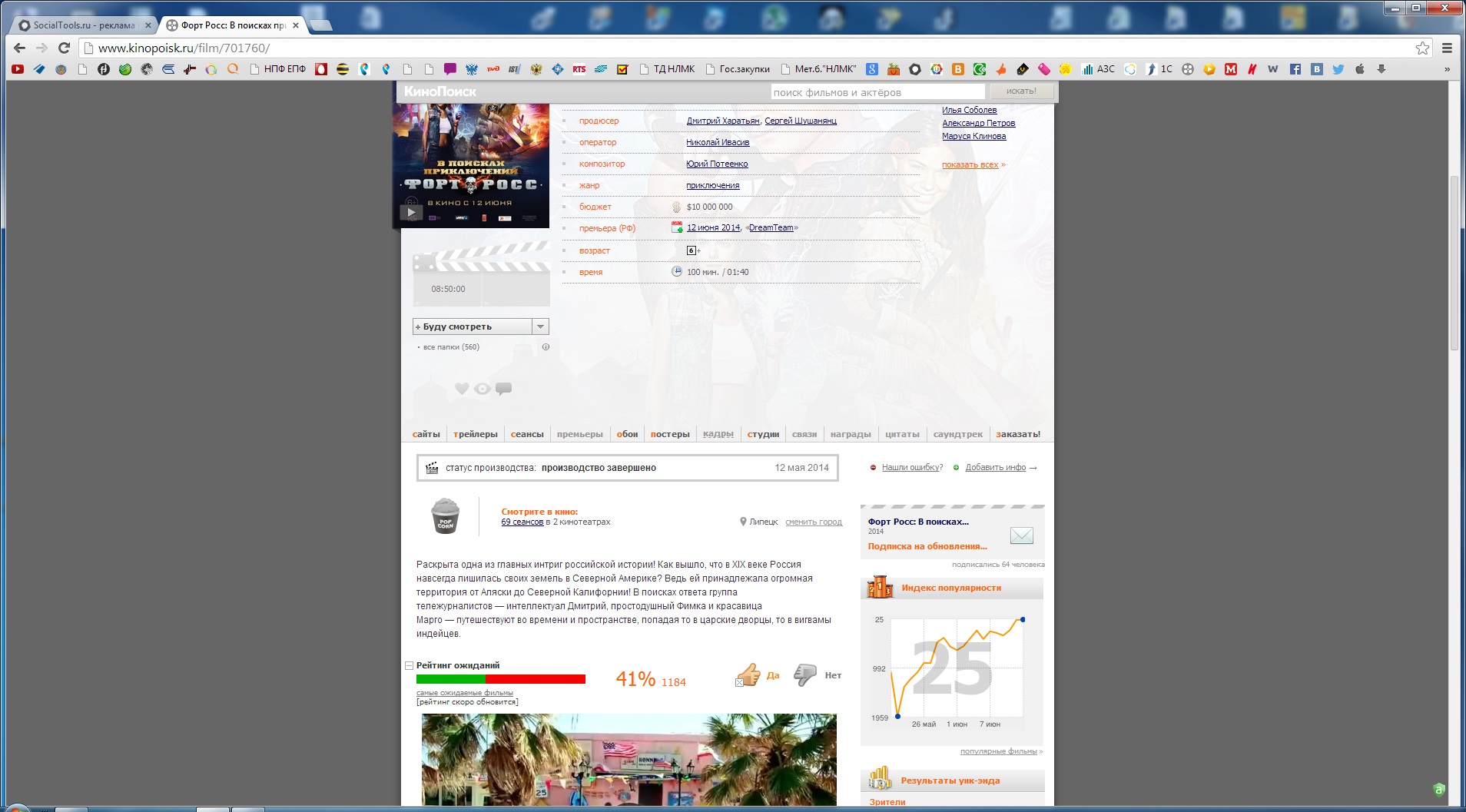
Task: Open the самые ожидаемые фильмы link
Action: (465, 693)
